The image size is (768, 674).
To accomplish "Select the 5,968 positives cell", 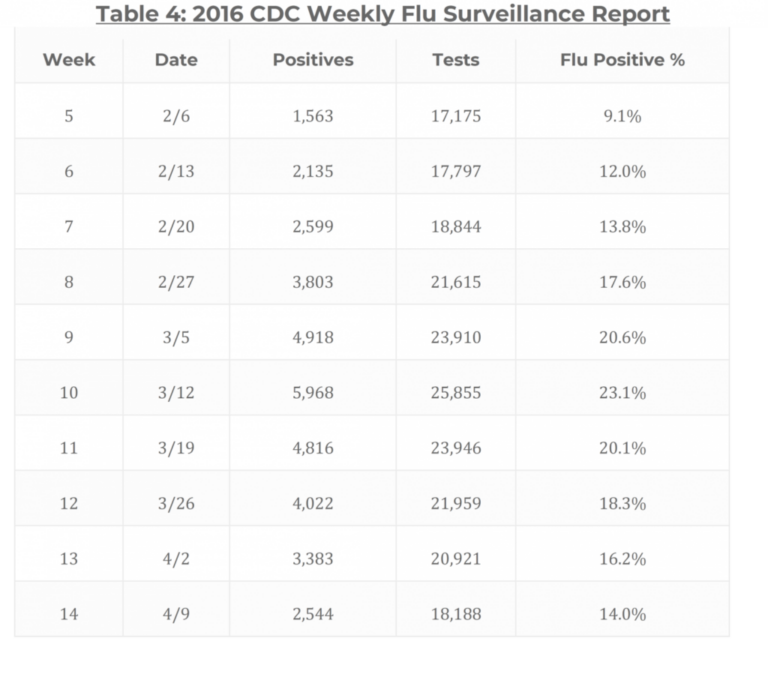I will coord(313,393).
